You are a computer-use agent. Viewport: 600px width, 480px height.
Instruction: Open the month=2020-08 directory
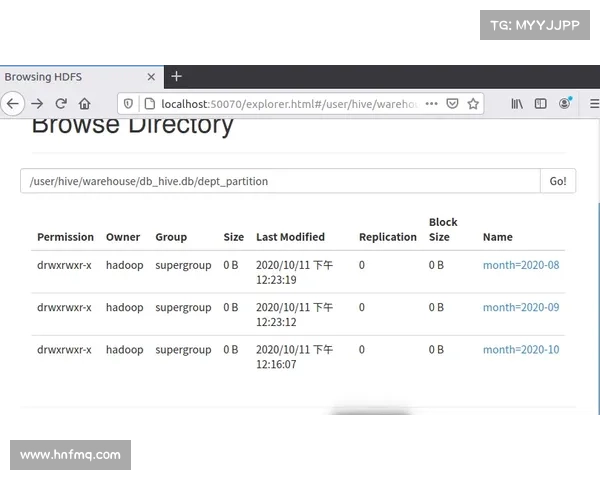(x=520, y=265)
